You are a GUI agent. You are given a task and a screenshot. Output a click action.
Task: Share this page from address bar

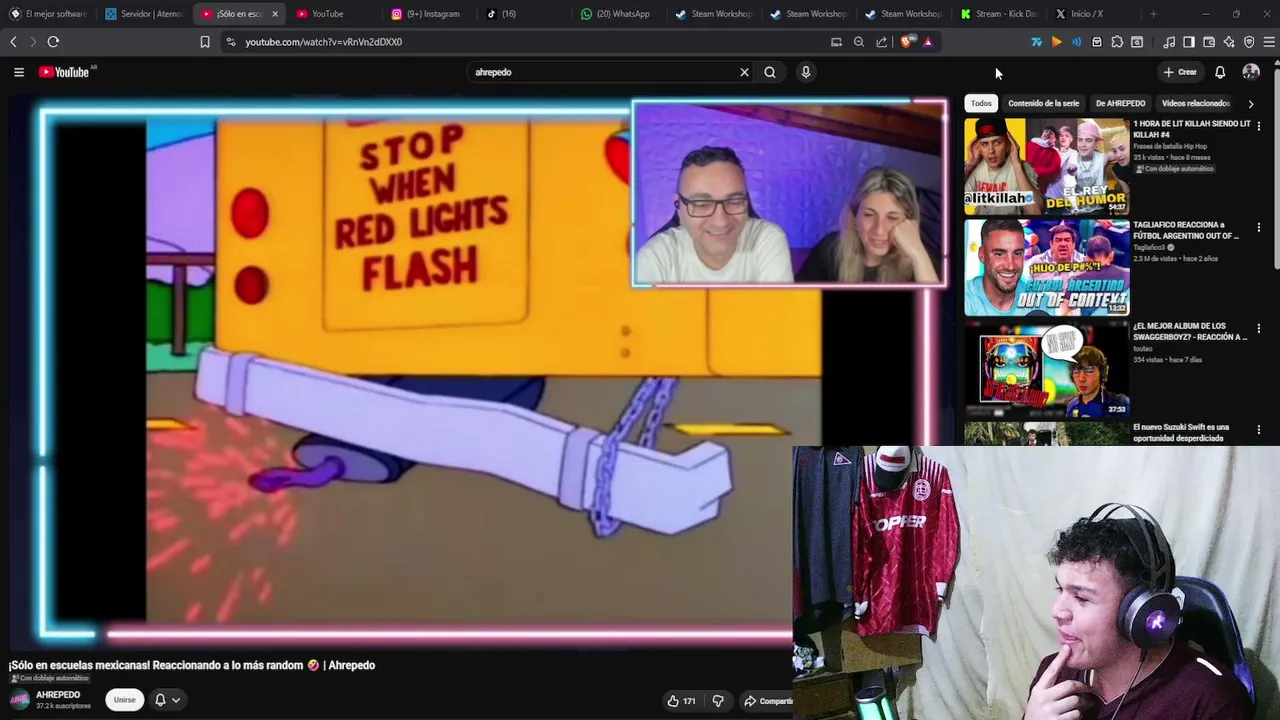[x=882, y=42]
